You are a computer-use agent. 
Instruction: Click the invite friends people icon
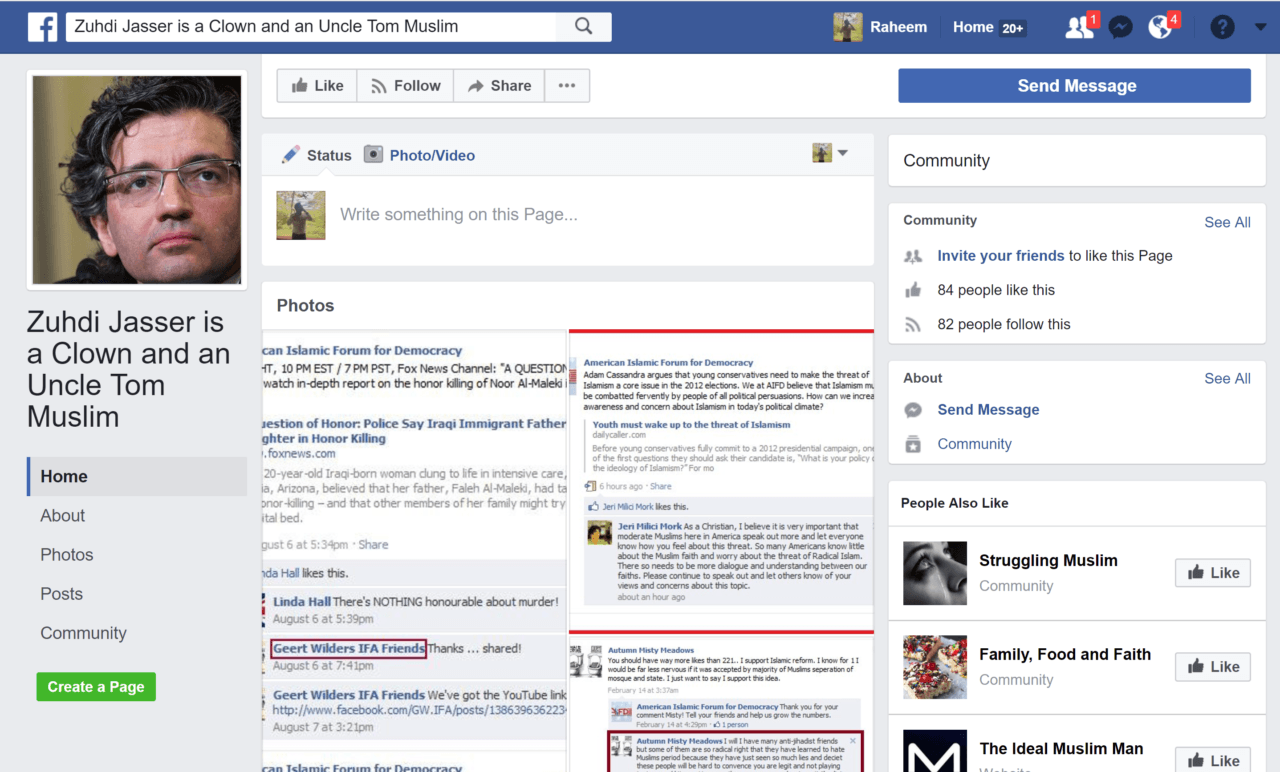(912, 256)
